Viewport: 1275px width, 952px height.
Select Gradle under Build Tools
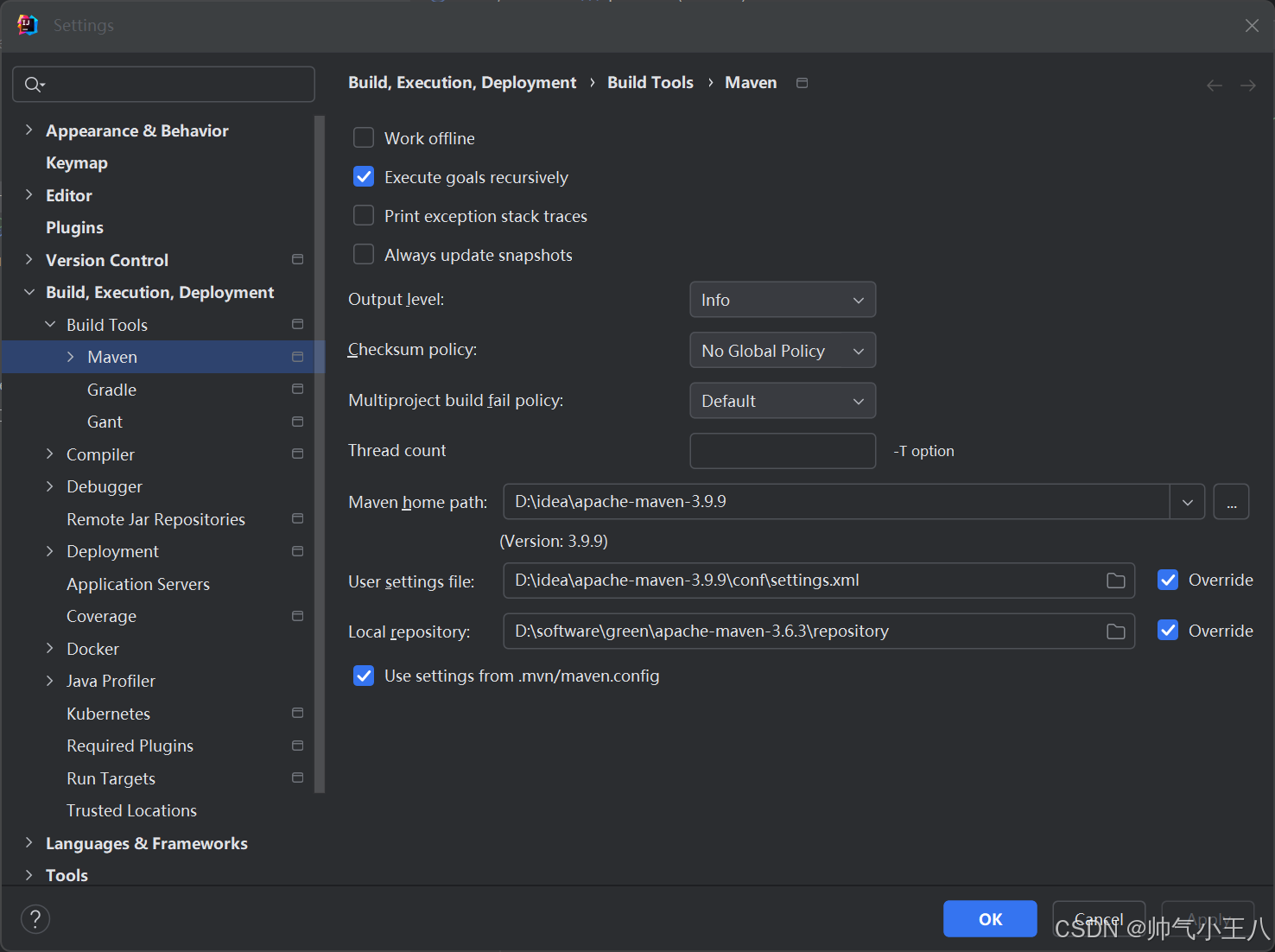pyautogui.click(x=111, y=390)
